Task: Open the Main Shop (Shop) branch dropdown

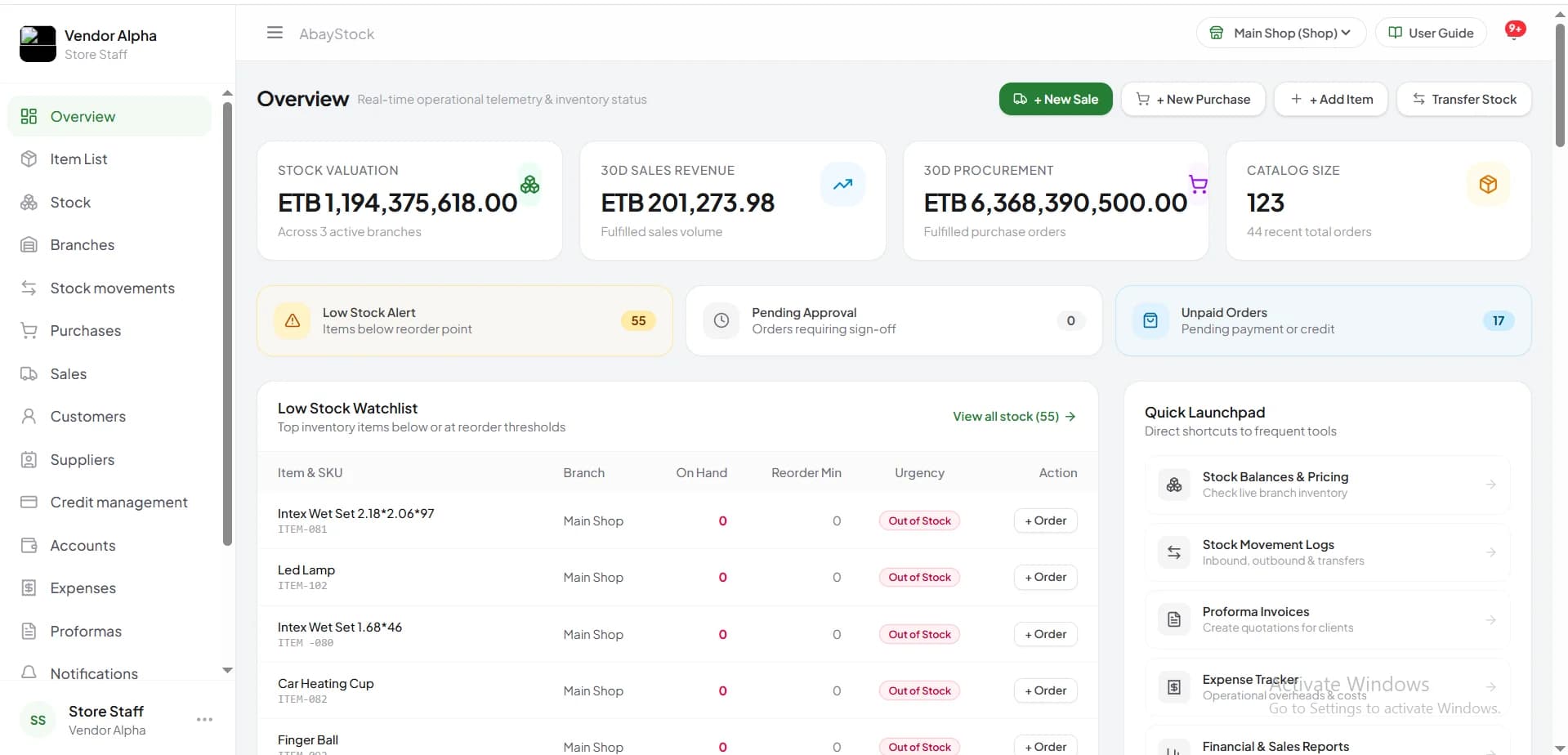Action: [x=1281, y=33]
